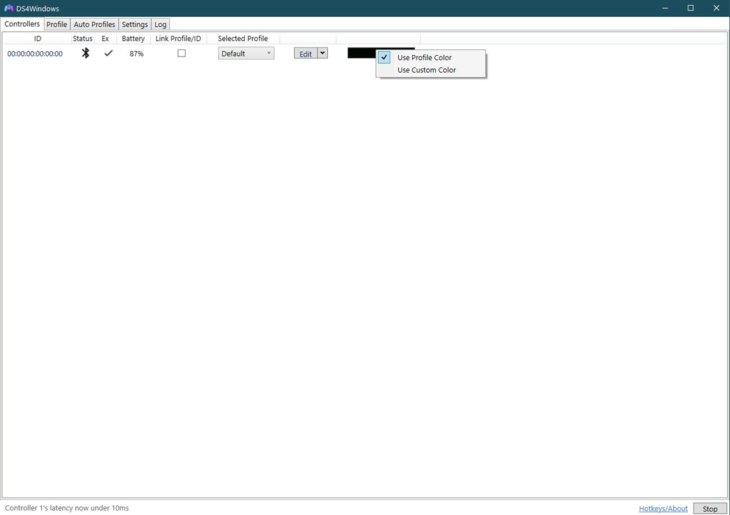Image resolution: width=730 pixels, height=515 pixels.
Task: Click the Ex column header
Action: tap(105, 38)
